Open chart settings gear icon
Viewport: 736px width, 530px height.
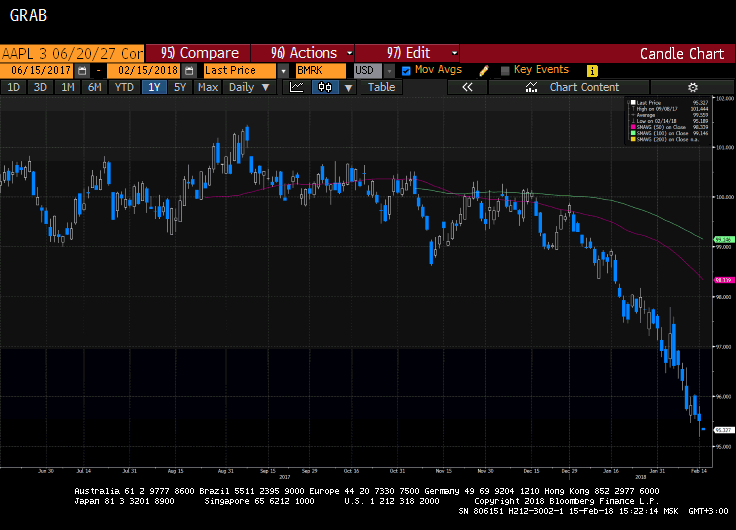point(692,87)
